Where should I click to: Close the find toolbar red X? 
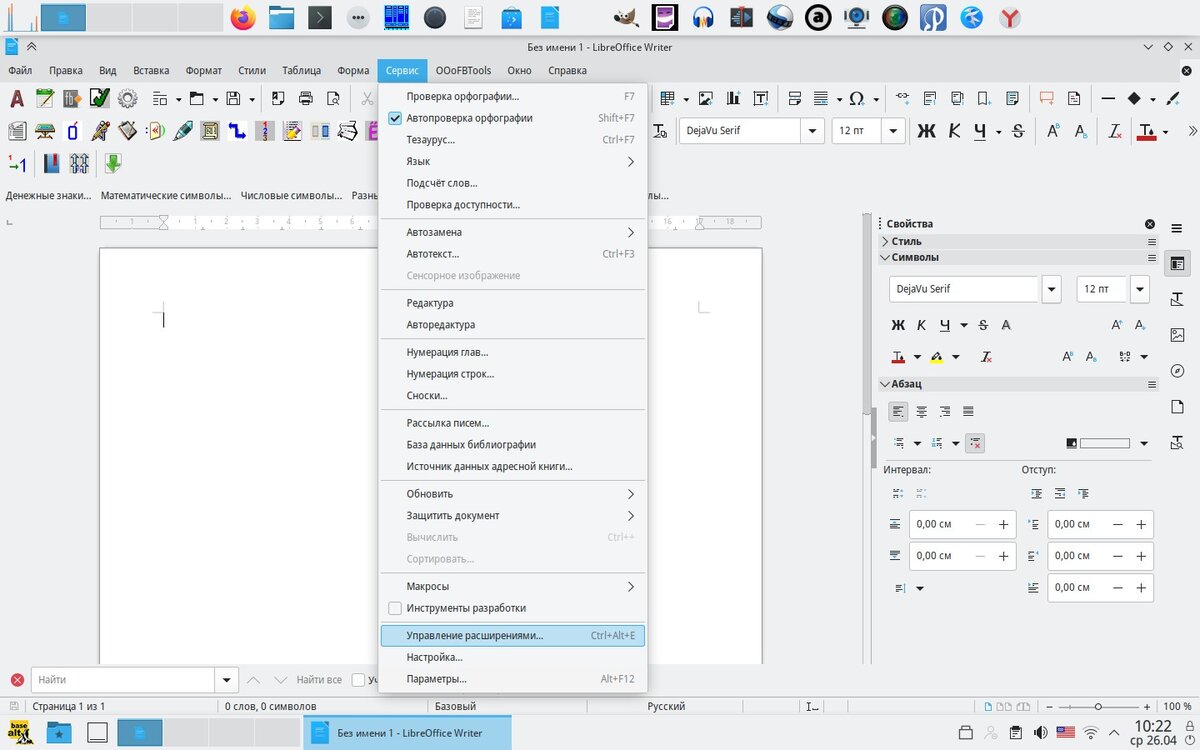point(17,680)
